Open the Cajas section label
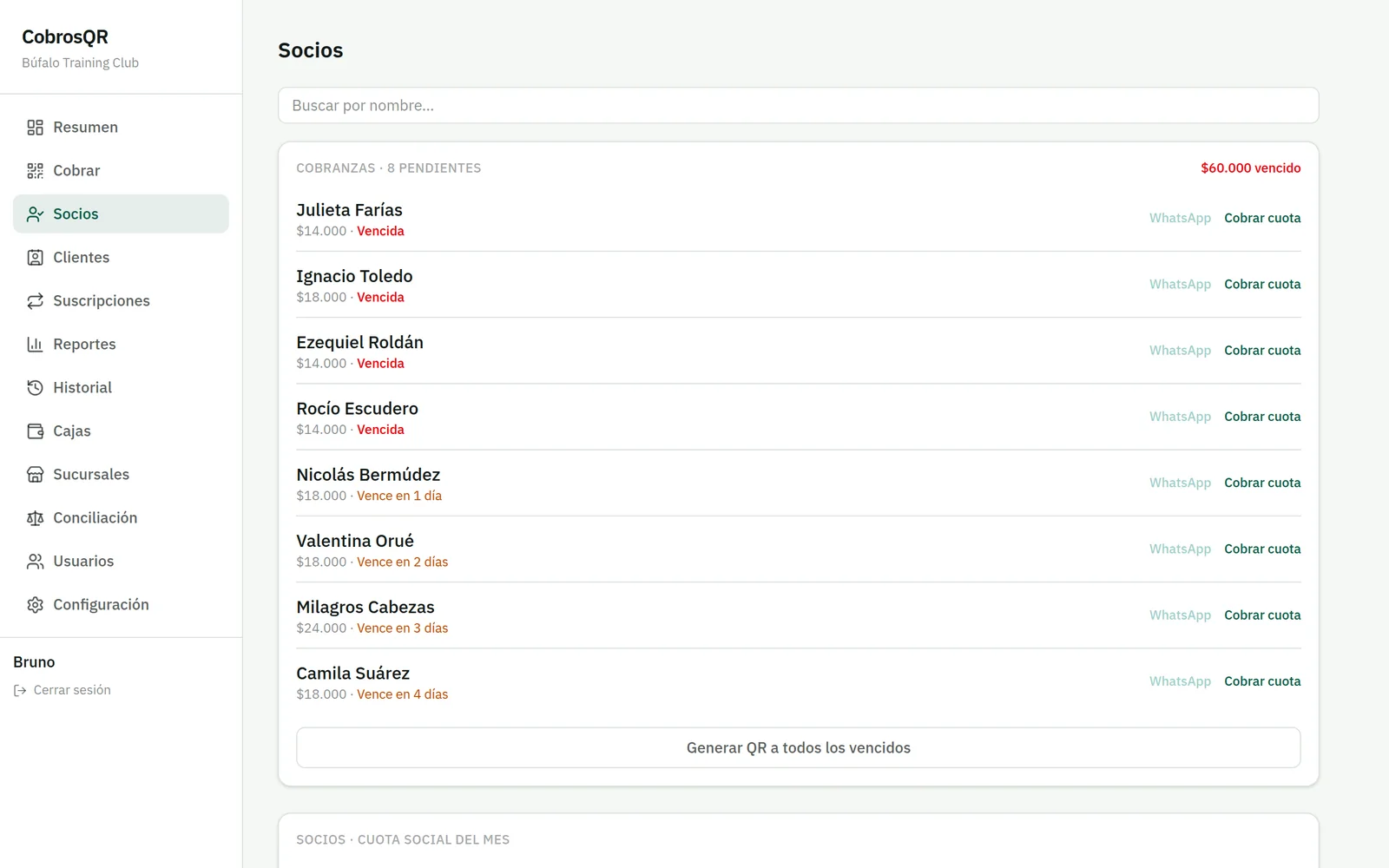This screenshot has width=1389, height=868. pos(72,431)
